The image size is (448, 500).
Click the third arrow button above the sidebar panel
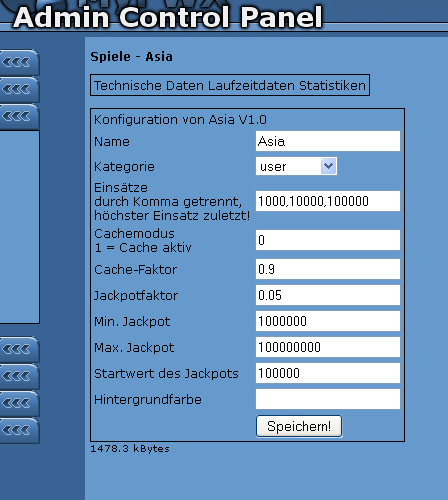[x=19, y=116]
